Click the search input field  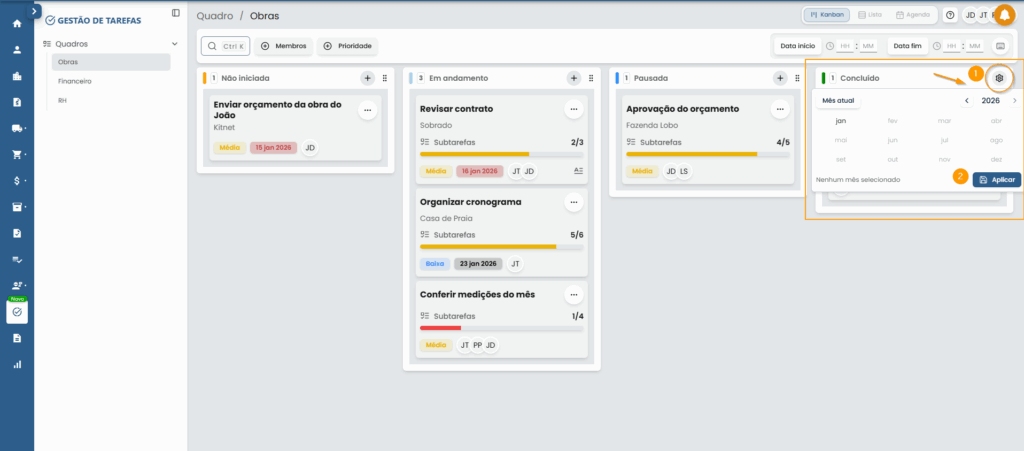click(x=225, y=46)
